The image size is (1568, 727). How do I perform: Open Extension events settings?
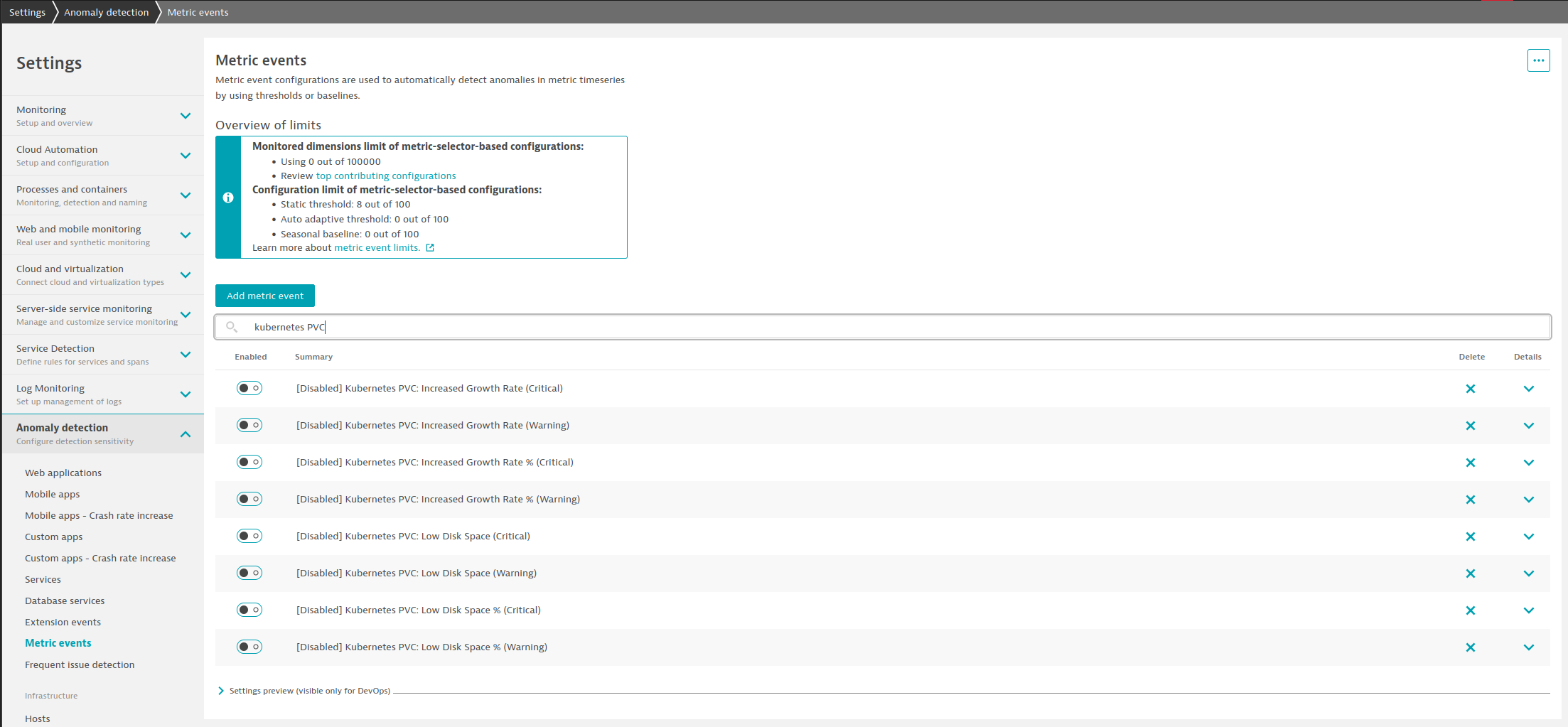tap(63, 623)
